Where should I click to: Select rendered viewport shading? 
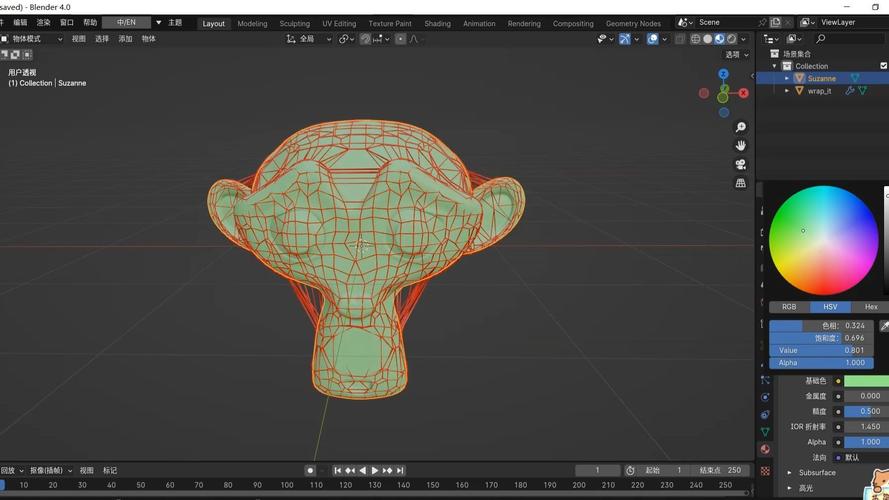tap(731, 39)
